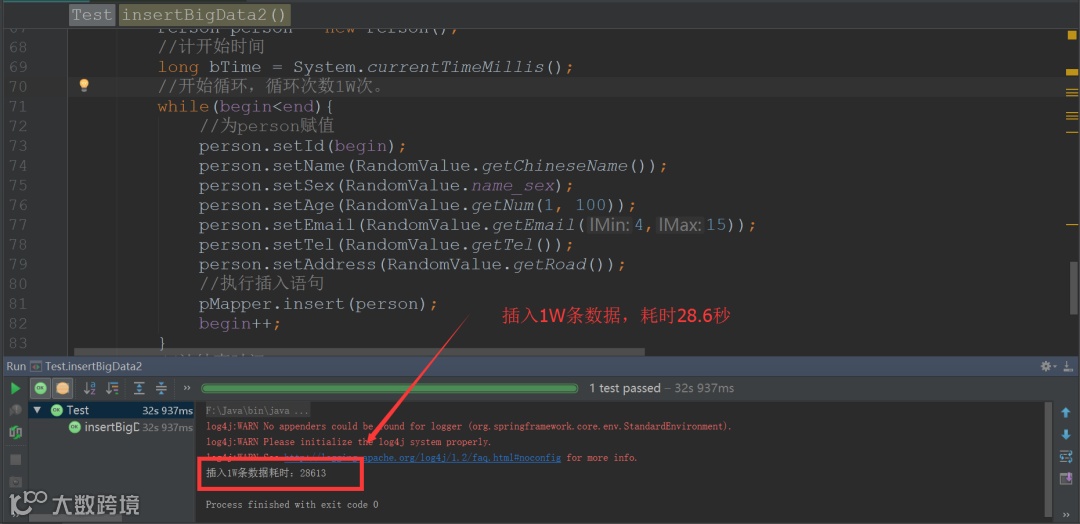Sort test results alphabetically
The width and height of the screenshot is (1080, 524).
90,388
